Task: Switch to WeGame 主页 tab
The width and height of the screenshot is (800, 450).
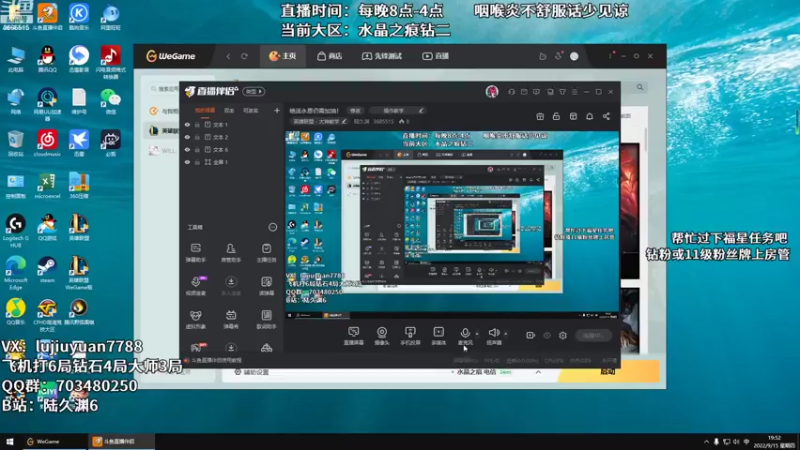Action: (283, 56)
